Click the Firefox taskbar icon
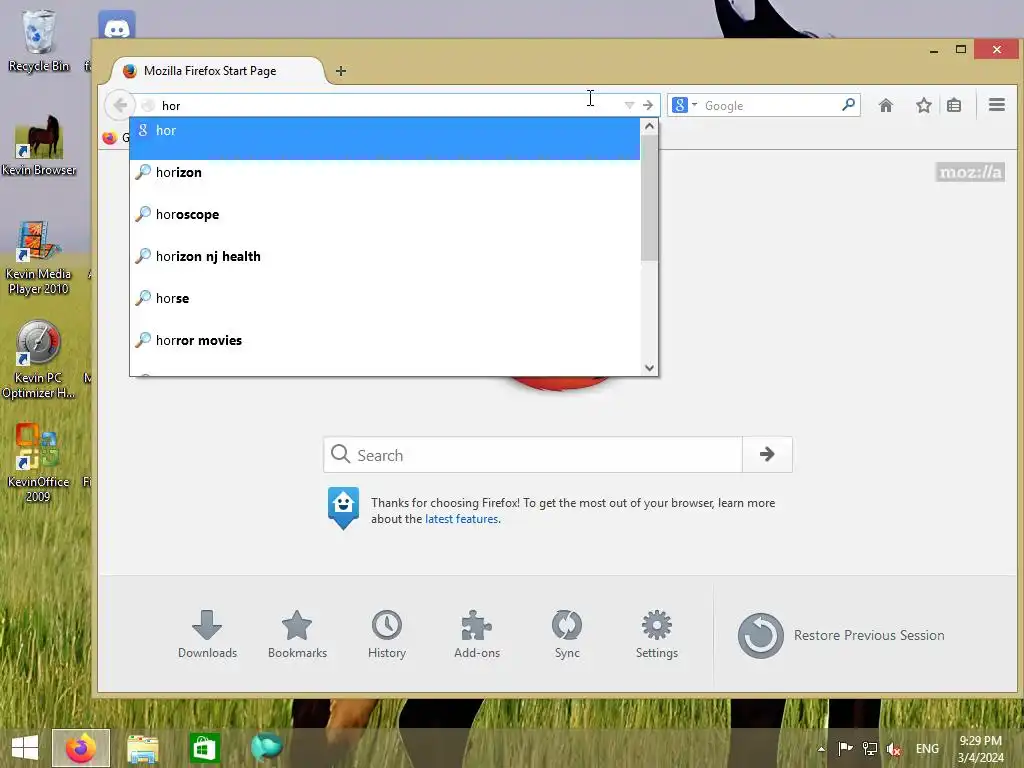1024x768 pixels. [81, 748]
